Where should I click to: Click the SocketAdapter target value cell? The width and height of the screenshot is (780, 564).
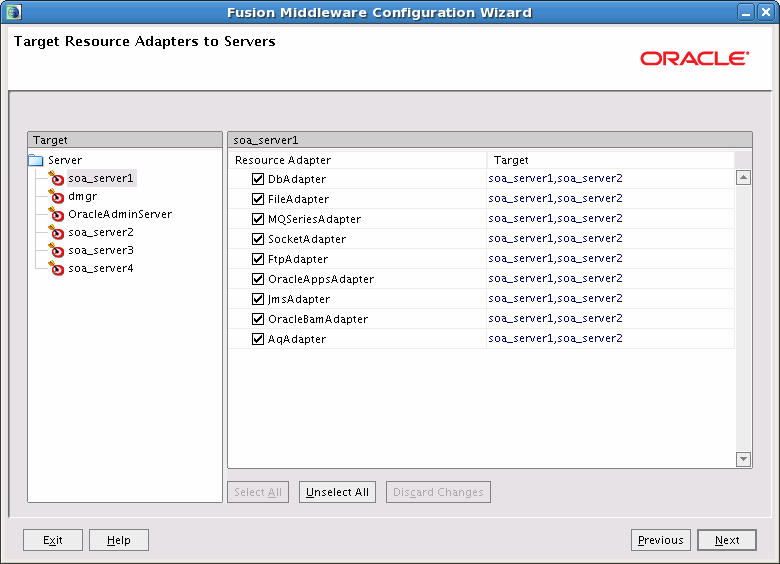pyautogui.click(x=610, y=238)
